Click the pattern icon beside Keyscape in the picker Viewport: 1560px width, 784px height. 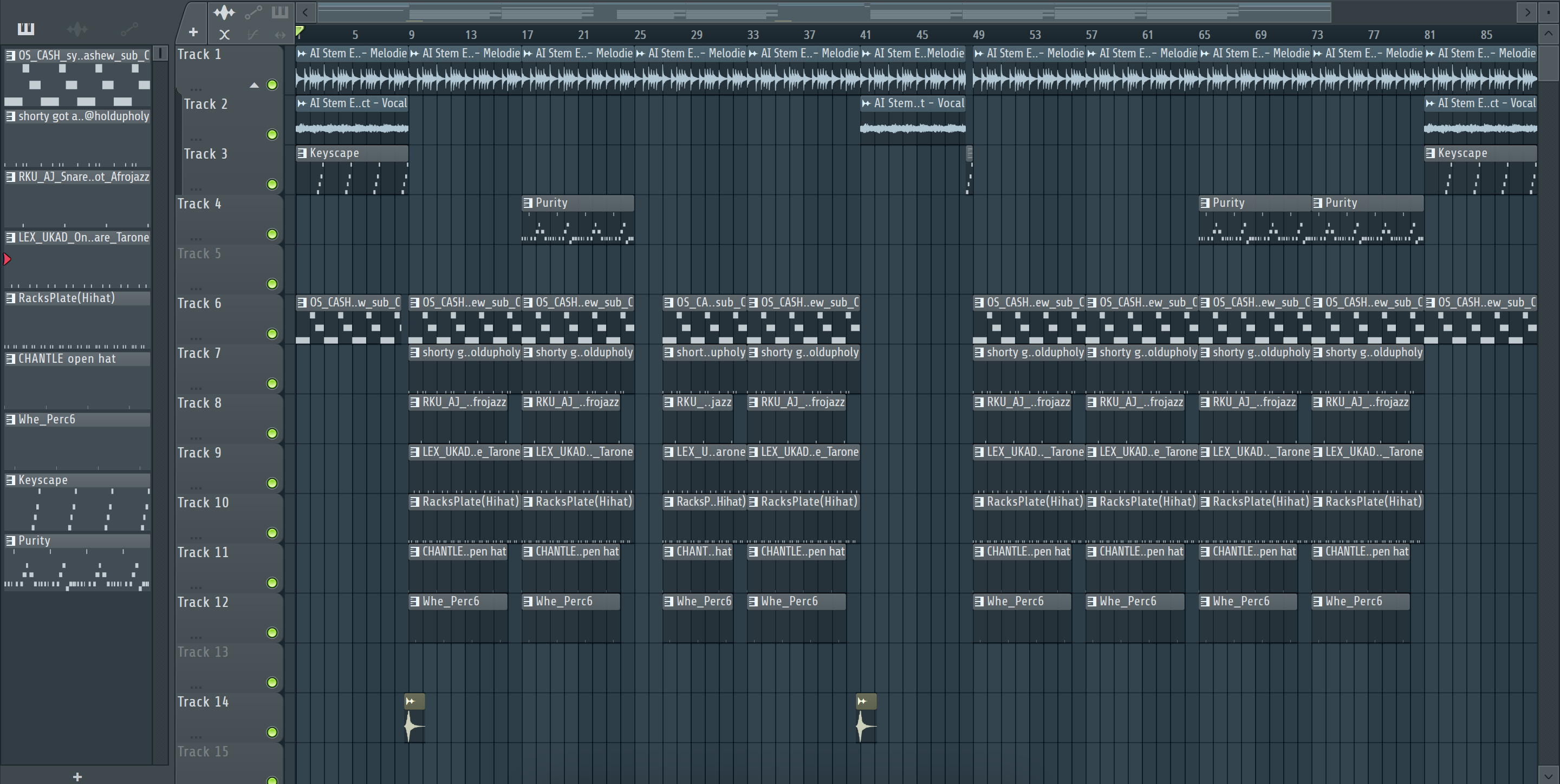pos(10,480)
